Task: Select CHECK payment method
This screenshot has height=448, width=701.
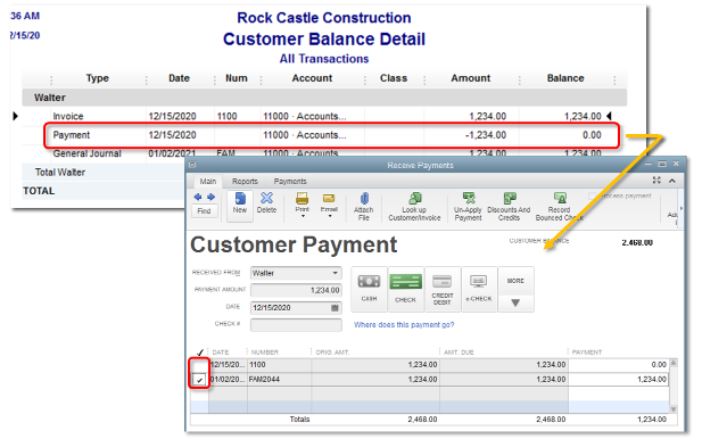Action: tap(405, 289)
